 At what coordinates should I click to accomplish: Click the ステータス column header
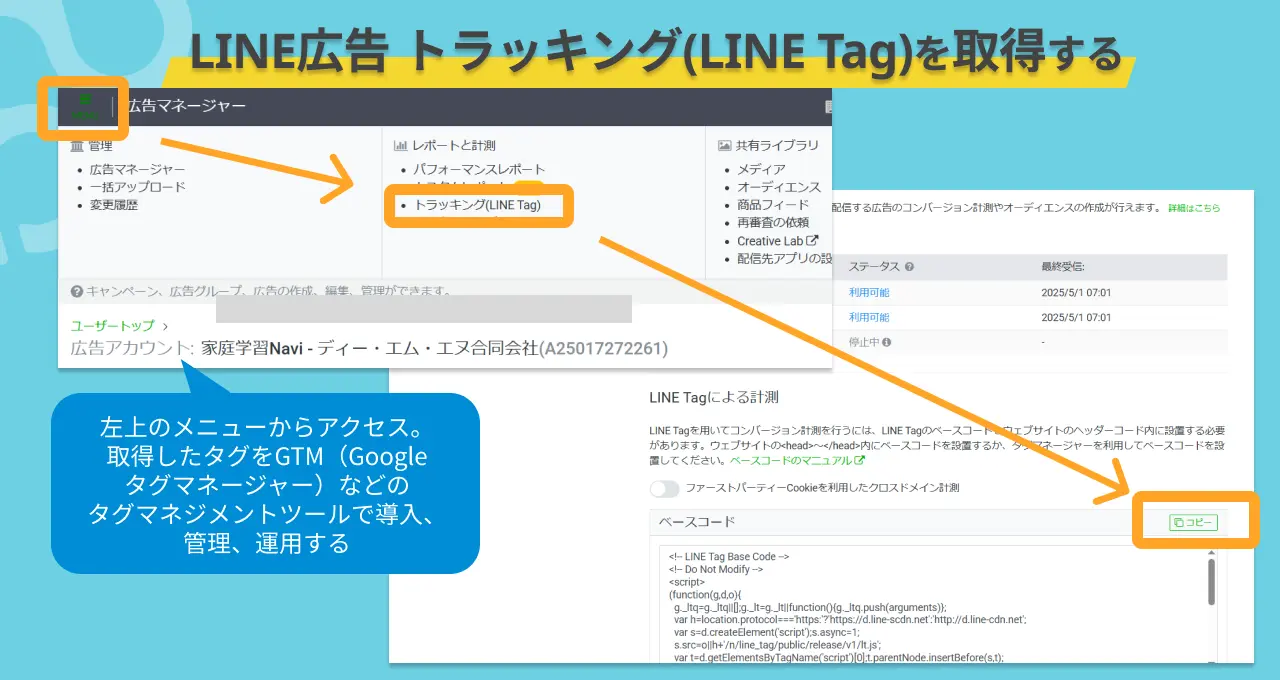pyautogui.click(x=874, y=267)
